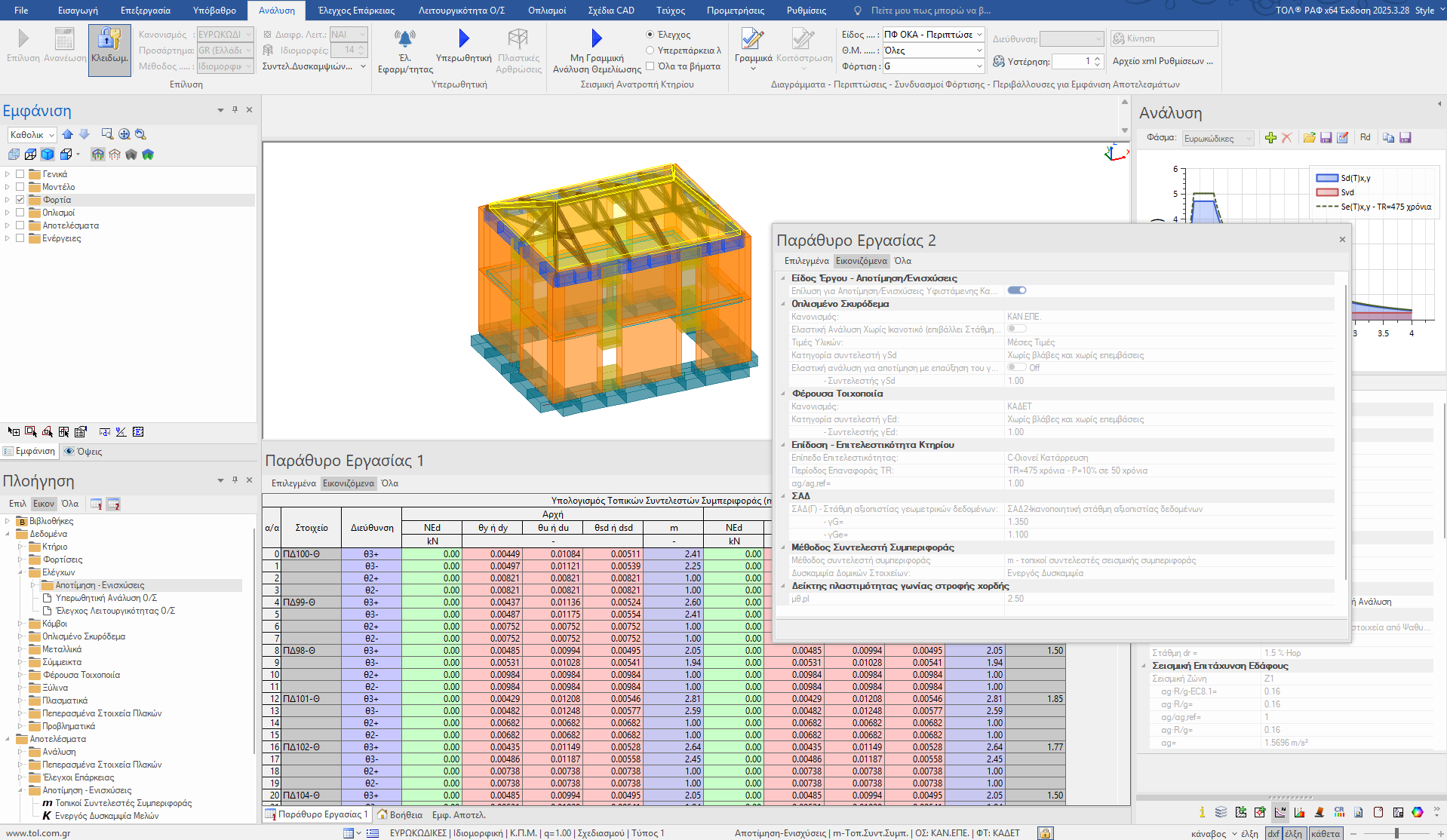
Task: Expand the Φέρουσα Τοιχοποιία tree node
Action: click(20, 675)
